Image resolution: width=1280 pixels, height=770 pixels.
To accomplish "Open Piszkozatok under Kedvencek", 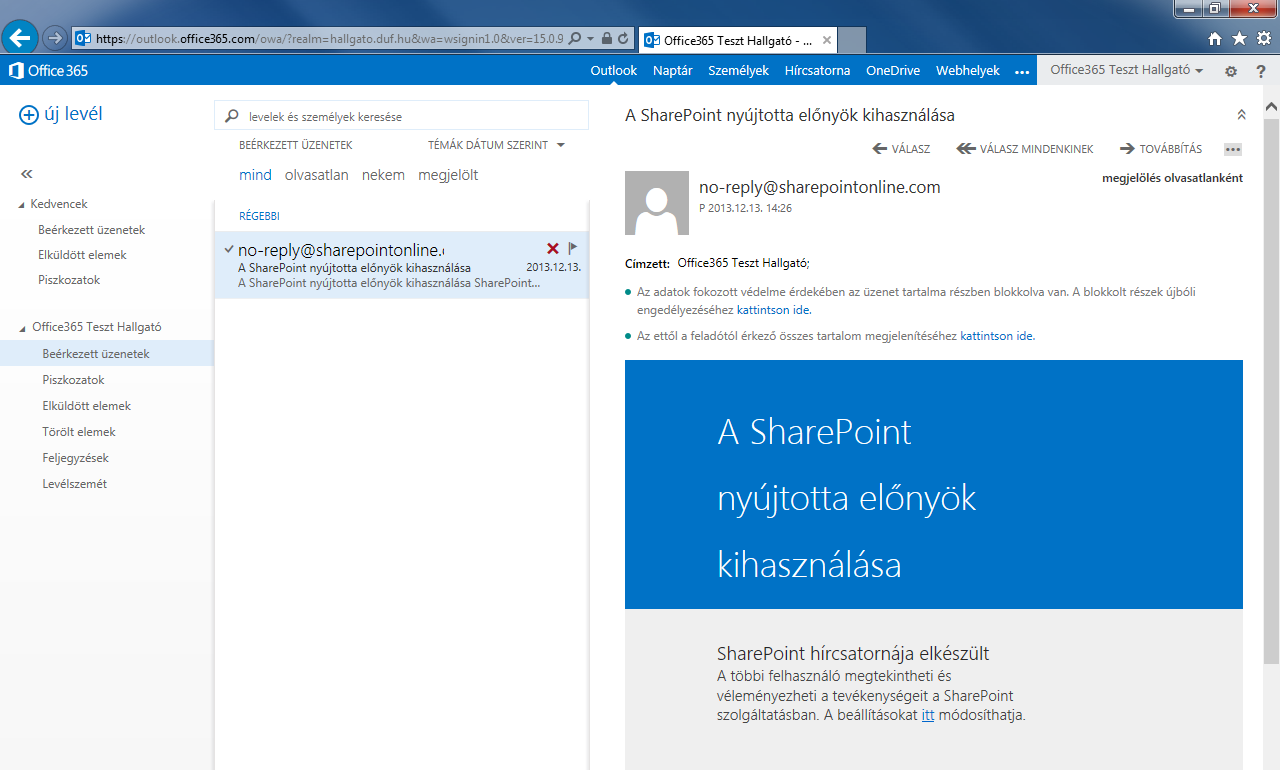I will (x=69, y=280).
